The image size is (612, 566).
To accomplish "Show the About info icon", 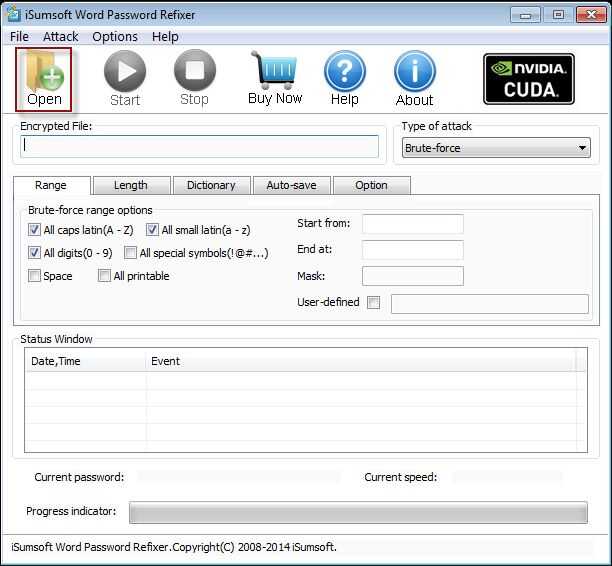I will pos(415,78).
